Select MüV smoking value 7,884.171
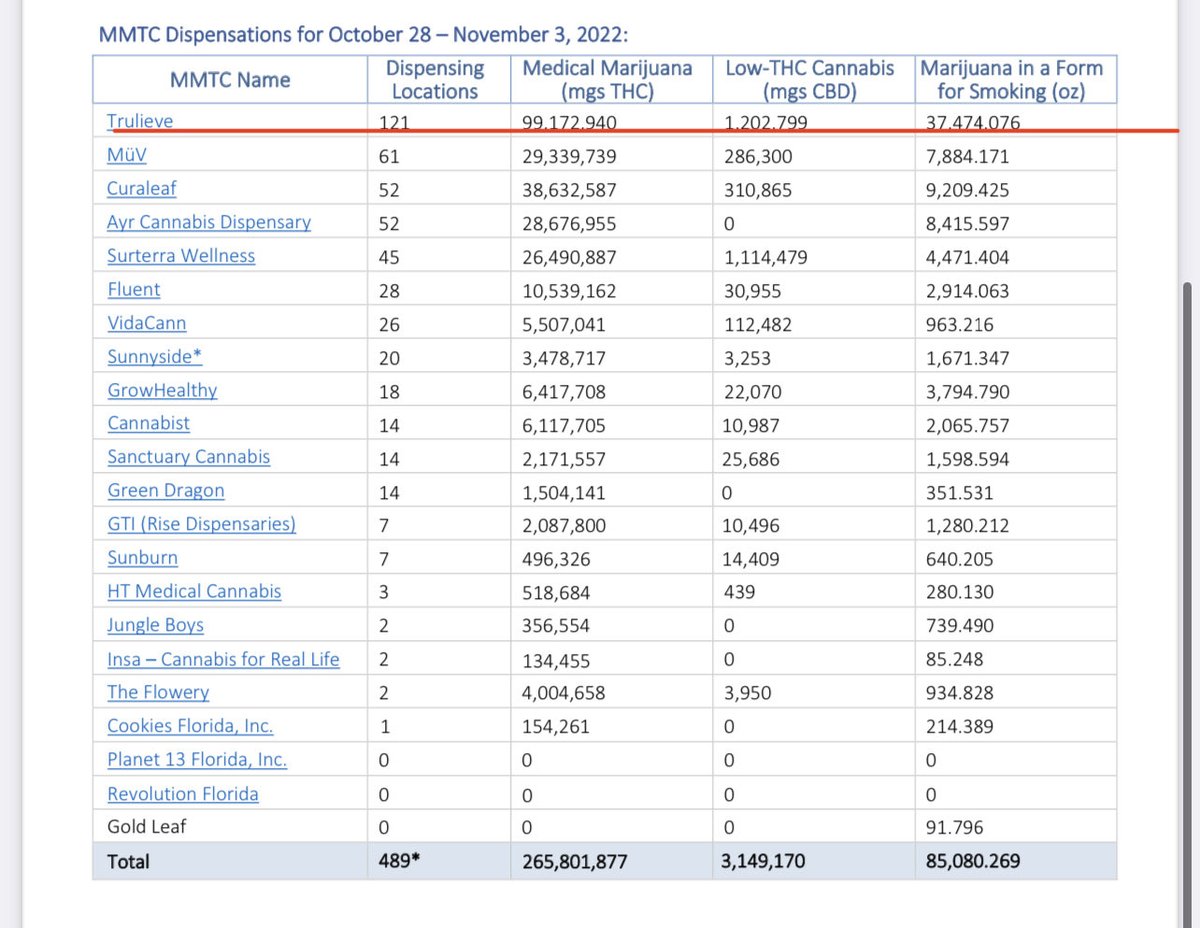The image size is (1200, 928). click(x=968, y=156)
